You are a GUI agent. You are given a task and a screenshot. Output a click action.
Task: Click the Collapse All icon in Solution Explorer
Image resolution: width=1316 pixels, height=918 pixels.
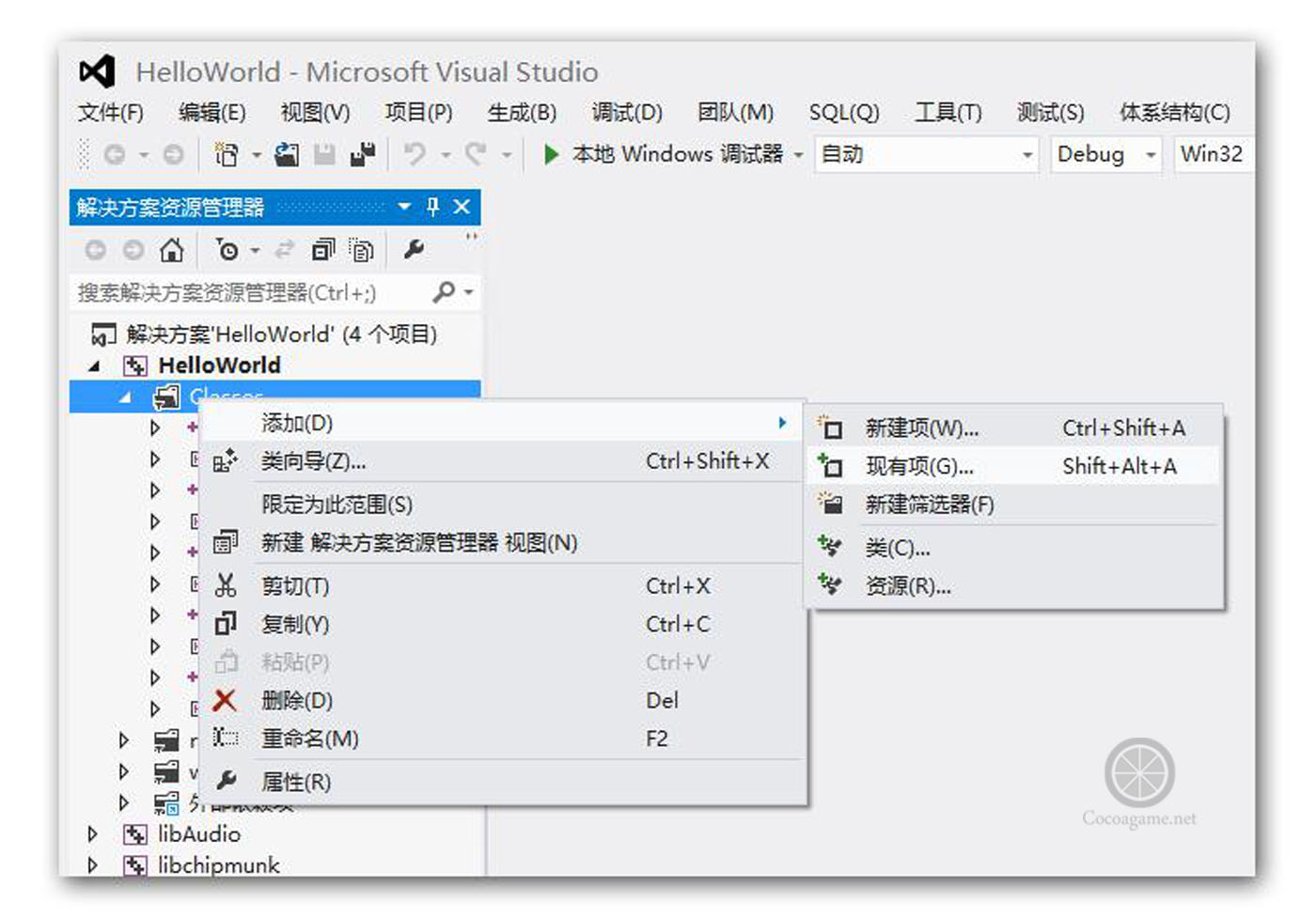[x=323, y=250]
